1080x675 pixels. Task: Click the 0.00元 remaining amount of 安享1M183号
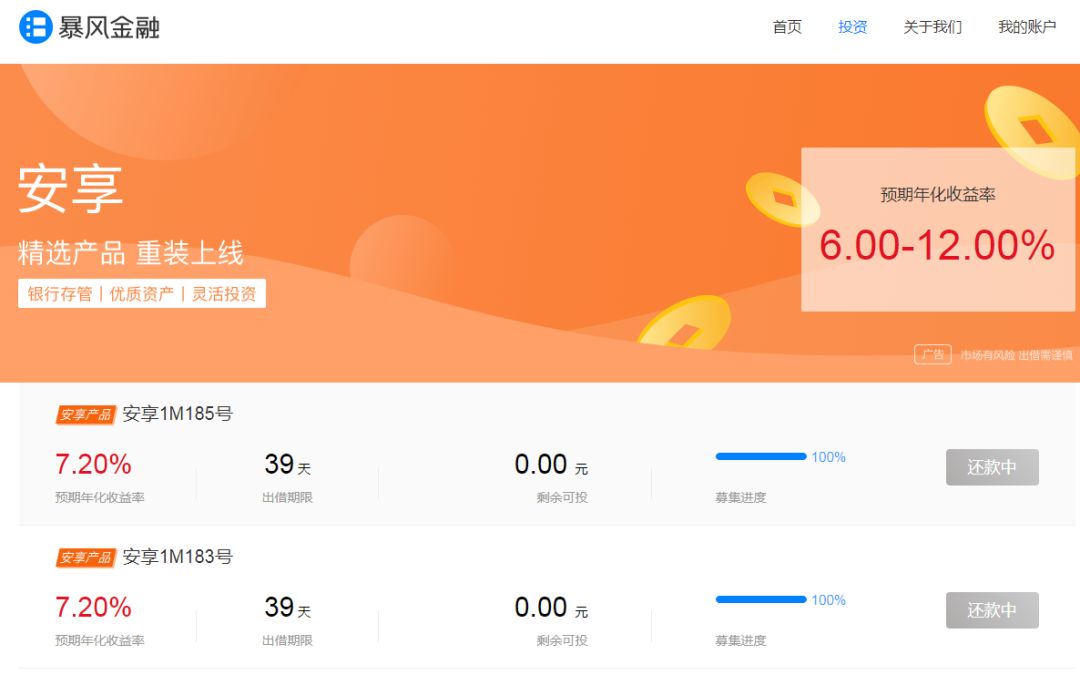[551, 608]
